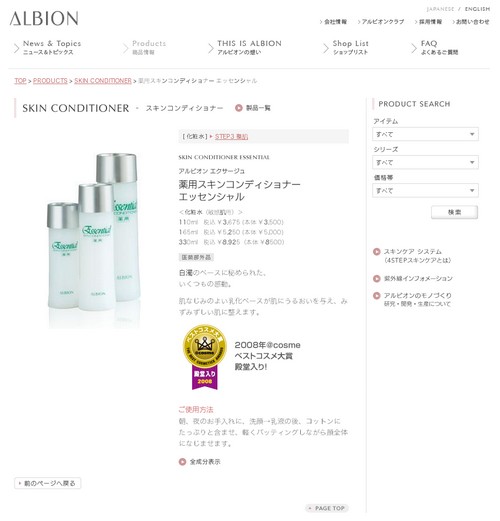Click the arrow icon beside 紫外線インフォメーション
This screenshot has width=500, height=521.
[377, 278]
